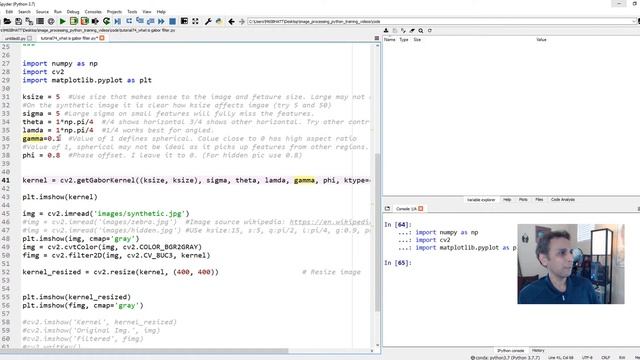Close the untitled0.py tab
The width and height of the screenshot is (640, 360).
[29, 38]
